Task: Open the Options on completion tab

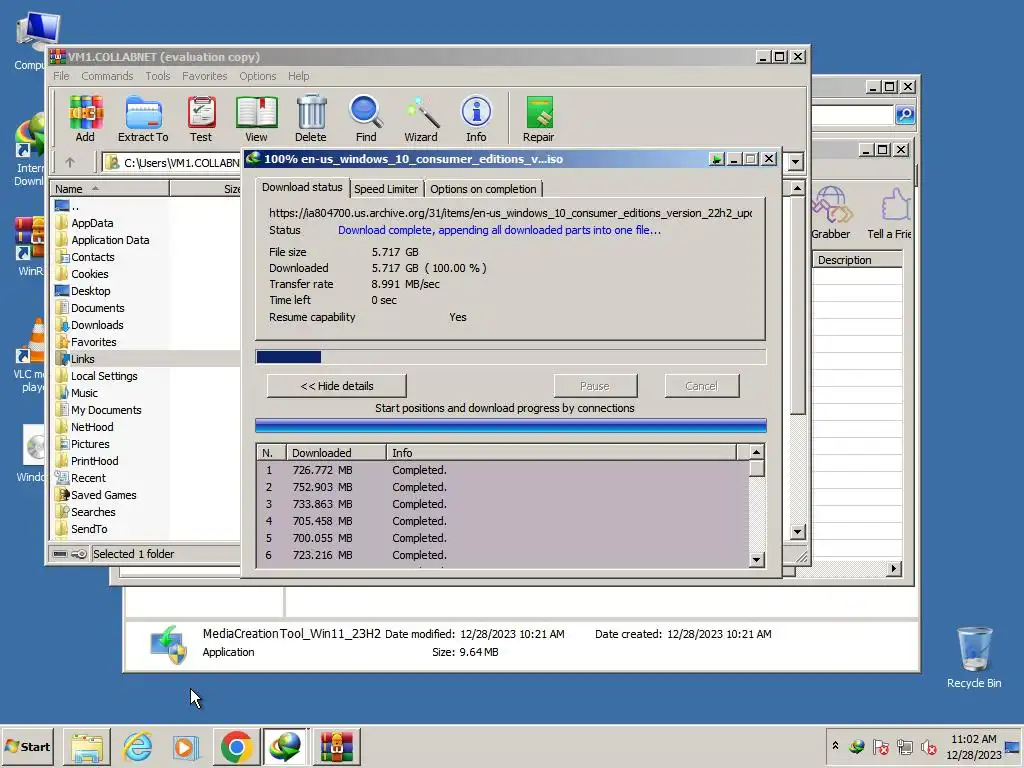Action: point(483,189)
